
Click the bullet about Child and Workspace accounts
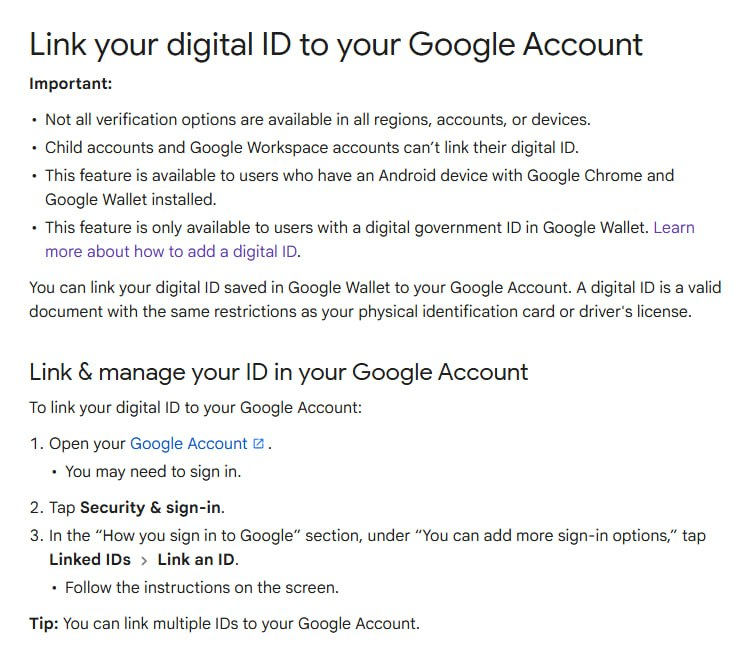[311, 148]
